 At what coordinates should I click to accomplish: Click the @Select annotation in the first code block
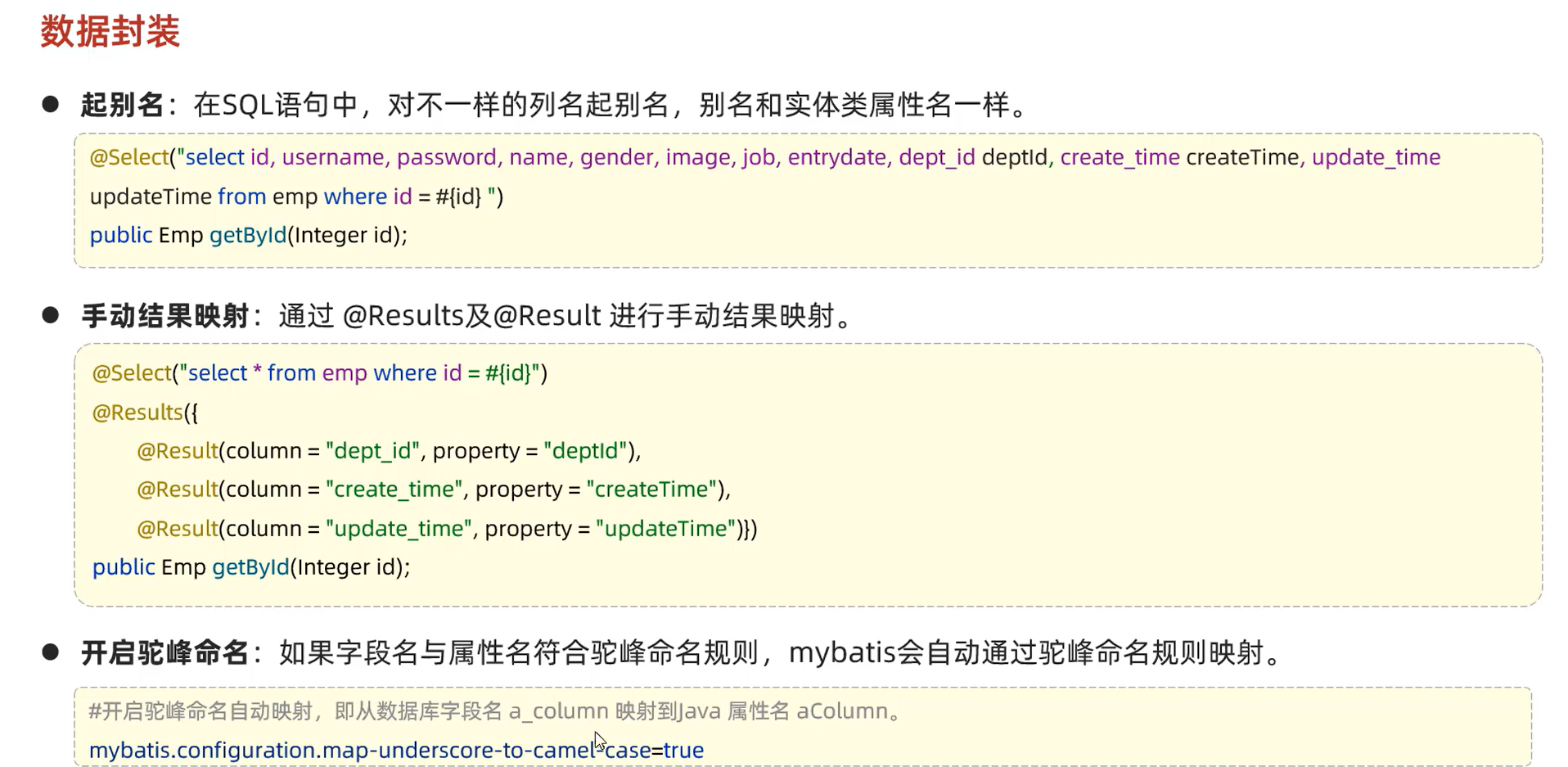(128, 156)
